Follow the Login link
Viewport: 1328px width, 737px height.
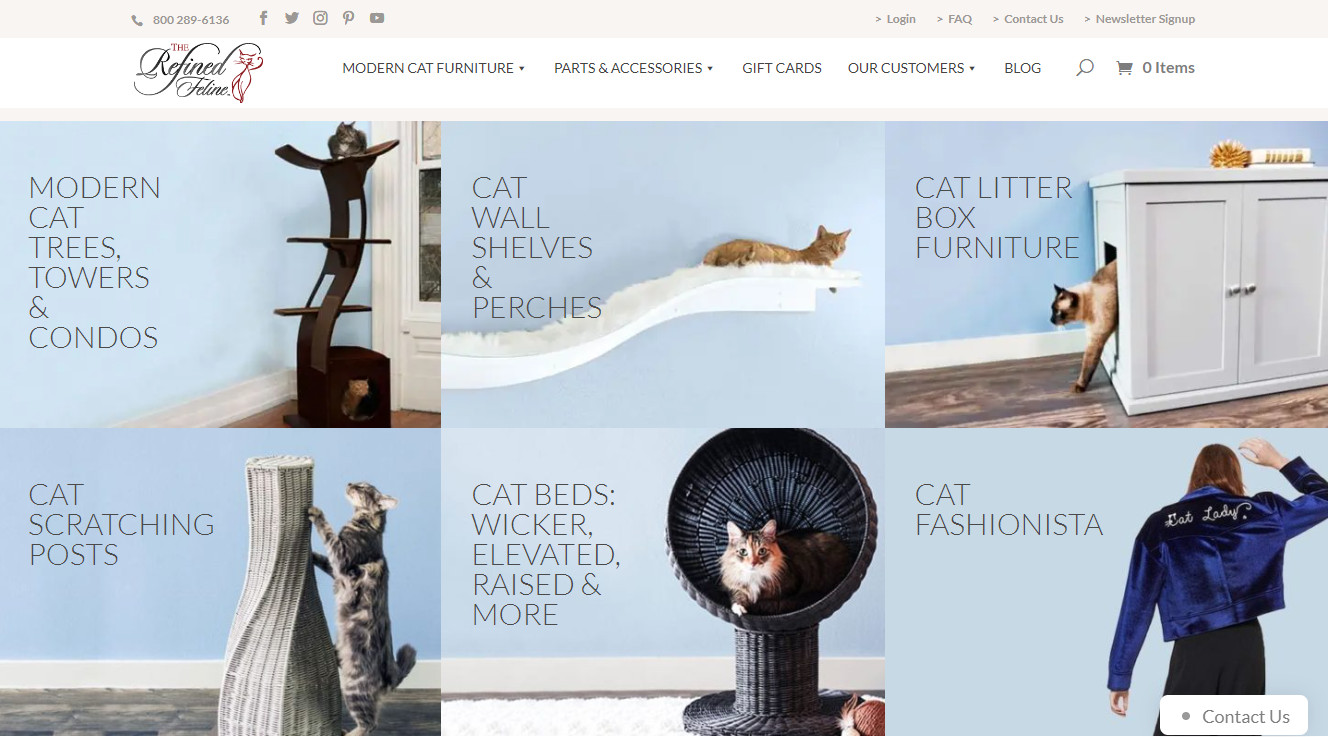895,19
